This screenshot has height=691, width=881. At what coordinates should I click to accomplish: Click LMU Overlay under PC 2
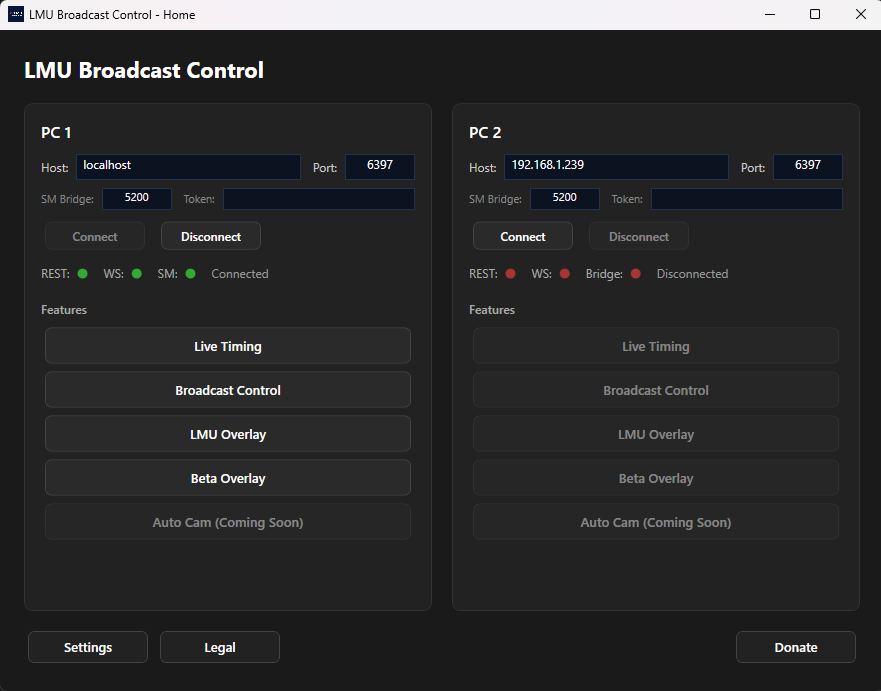[656, 434]
